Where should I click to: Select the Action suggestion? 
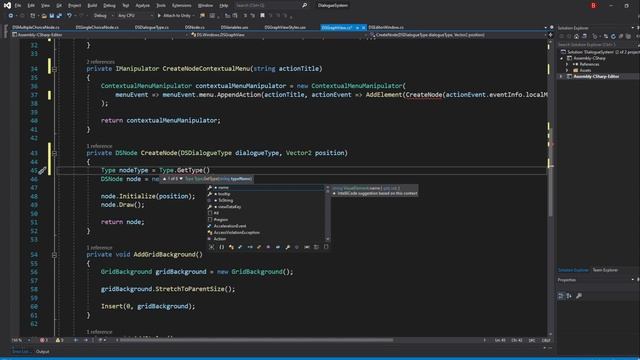tap(265, 239)
